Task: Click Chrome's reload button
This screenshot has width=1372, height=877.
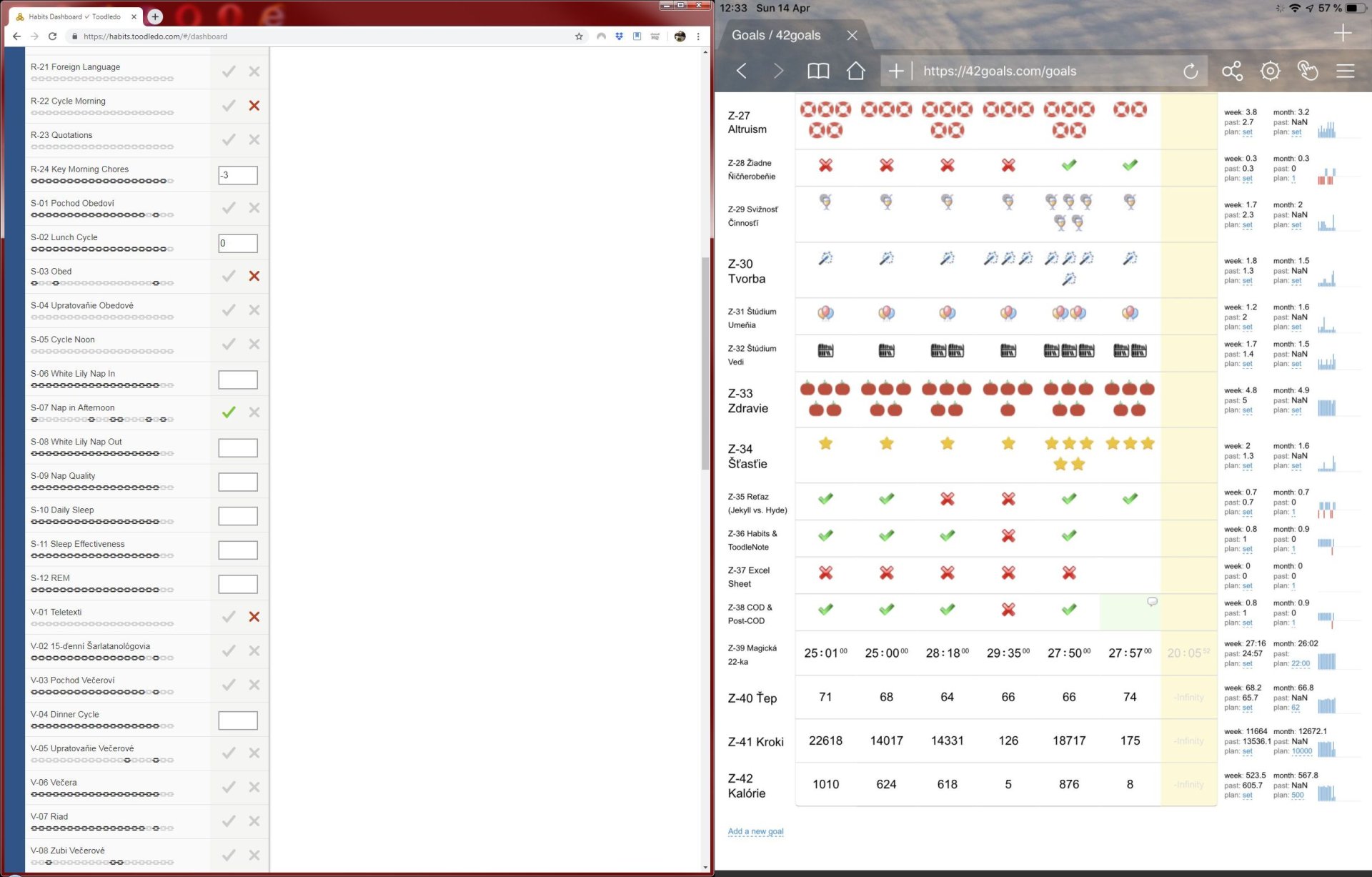Action: point(52,36)
